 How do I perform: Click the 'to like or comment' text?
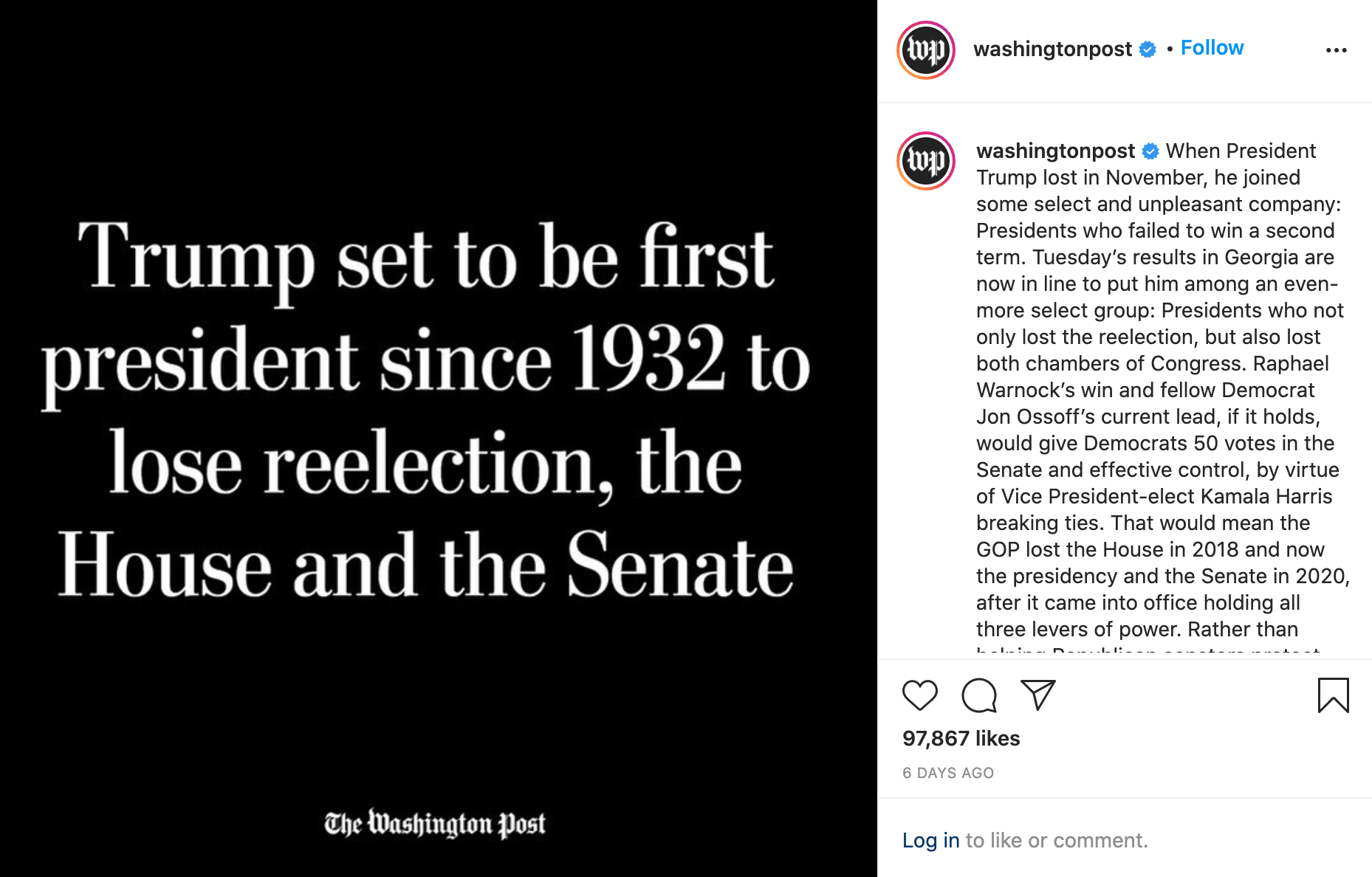(1056, 840)
